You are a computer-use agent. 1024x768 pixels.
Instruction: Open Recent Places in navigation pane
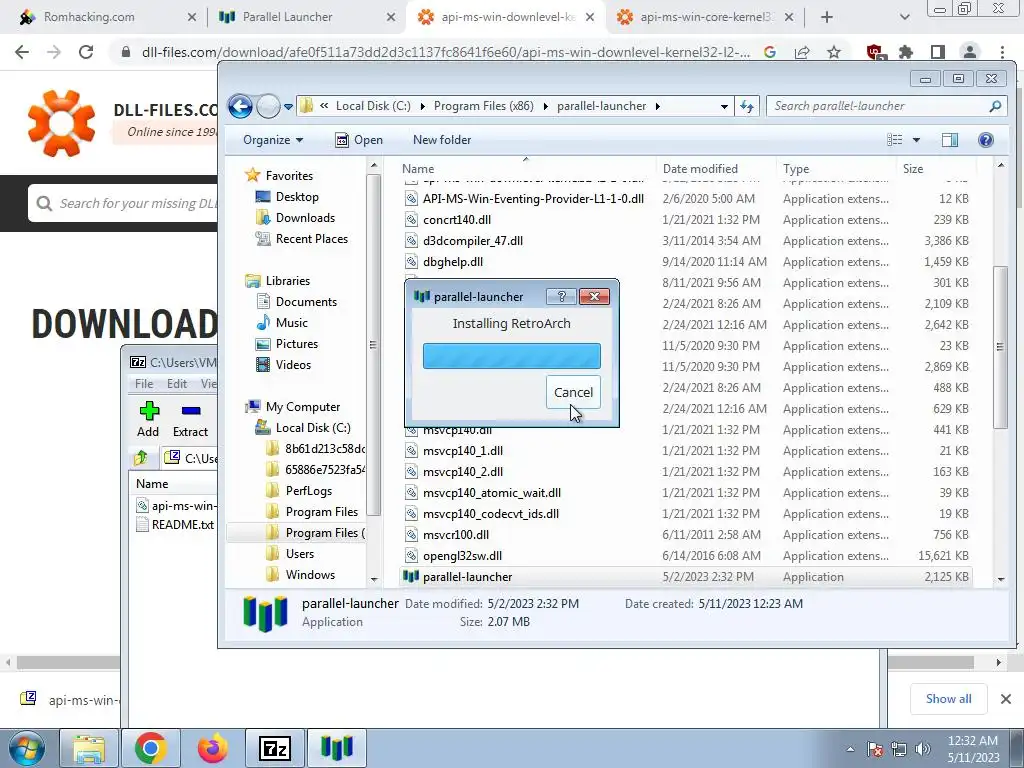tap(302, 238)
